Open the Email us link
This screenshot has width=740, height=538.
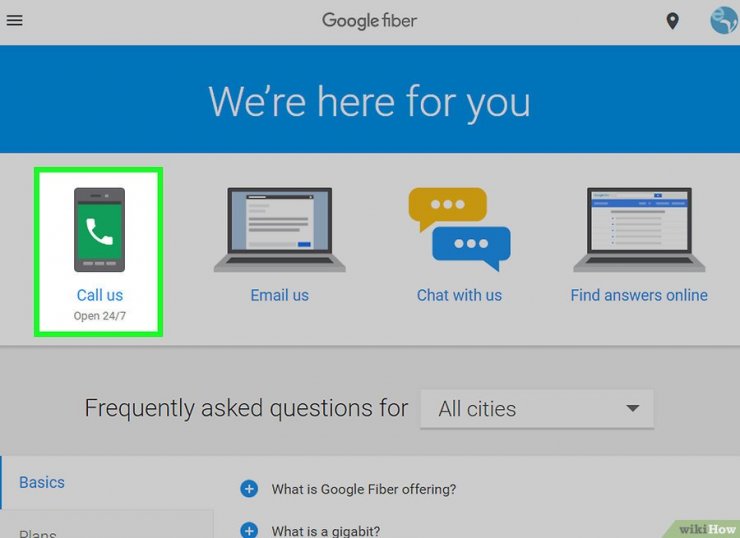pos(279,295)
